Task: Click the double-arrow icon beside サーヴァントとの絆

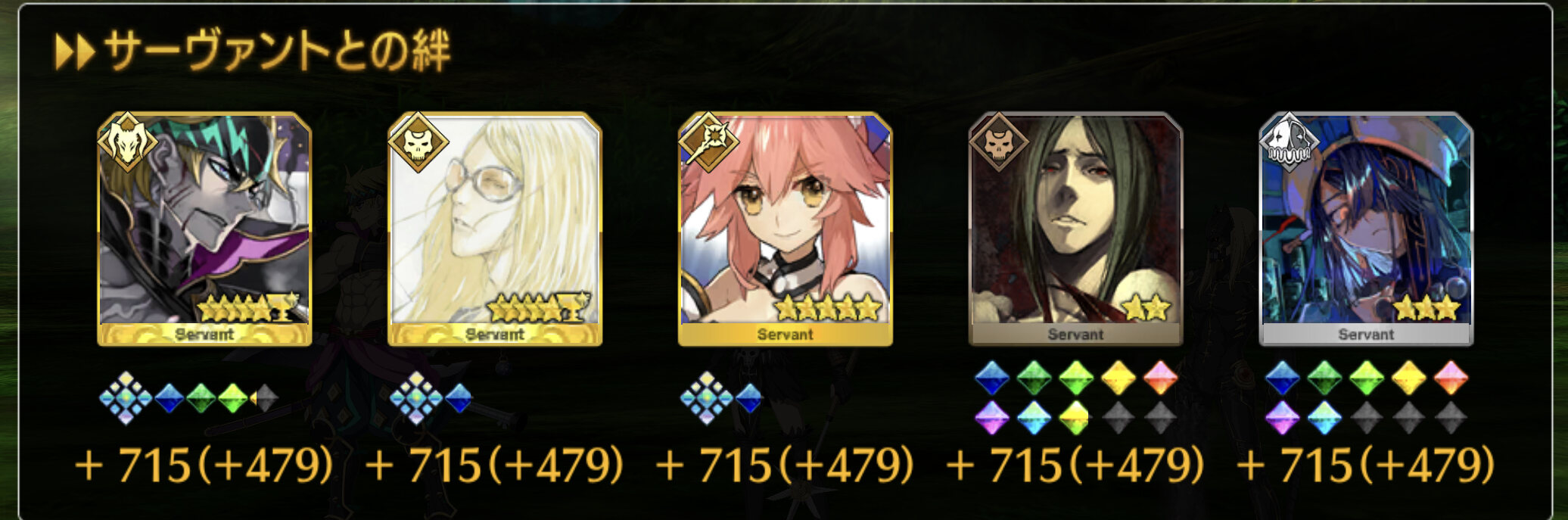Action: [76, 53]
